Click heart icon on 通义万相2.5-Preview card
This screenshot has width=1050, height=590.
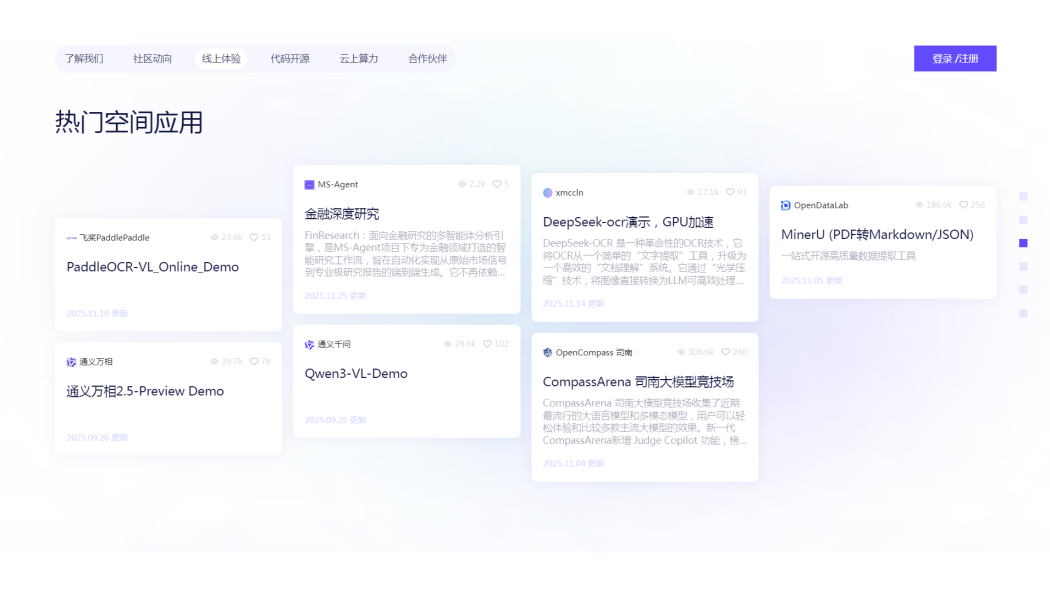click(254, 362)
